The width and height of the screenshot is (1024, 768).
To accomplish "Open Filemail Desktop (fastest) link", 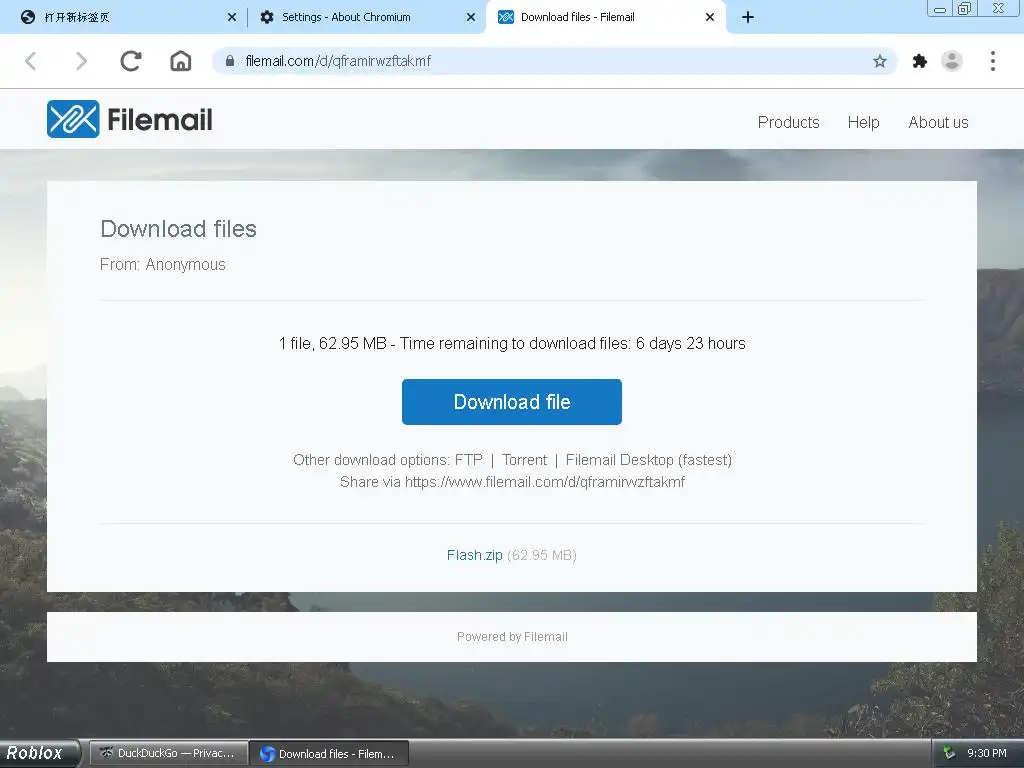I will click(x=648, y=460).
